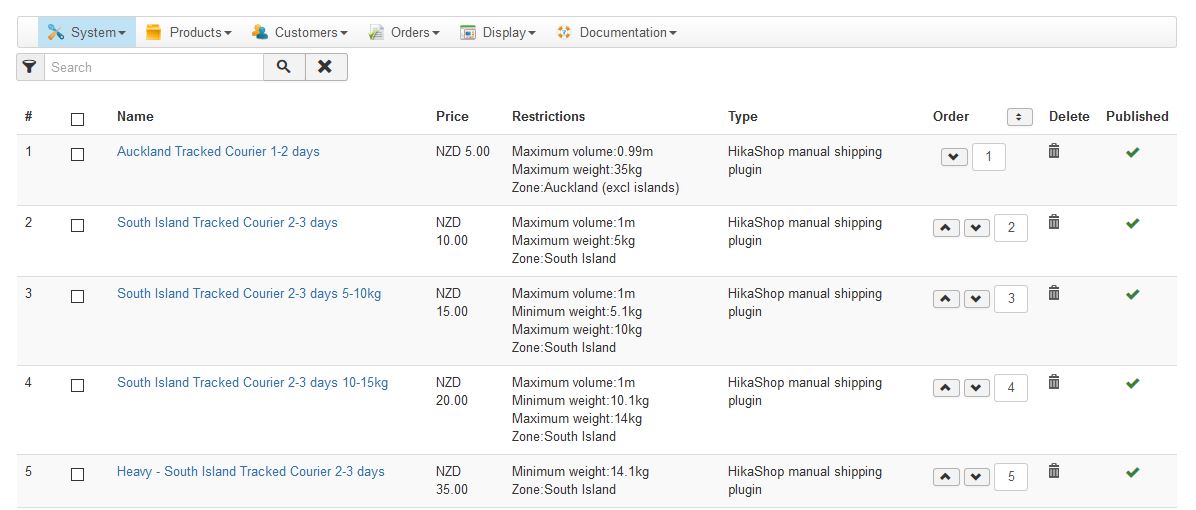Click the search magnifier icon button
Image resolution: width=1196 pixels, height=510 pixels.
coord(284,67)
